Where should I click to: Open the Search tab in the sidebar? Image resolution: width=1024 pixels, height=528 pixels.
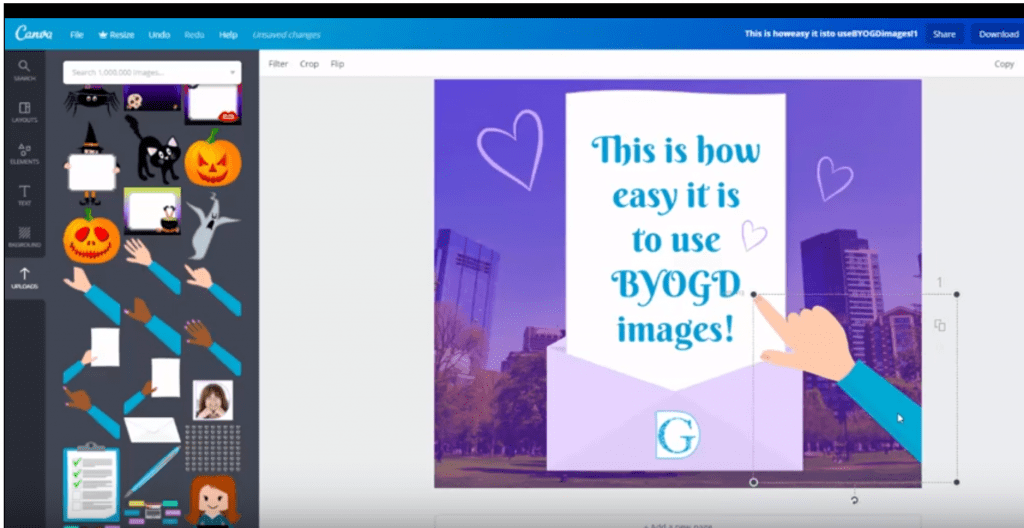24,70
